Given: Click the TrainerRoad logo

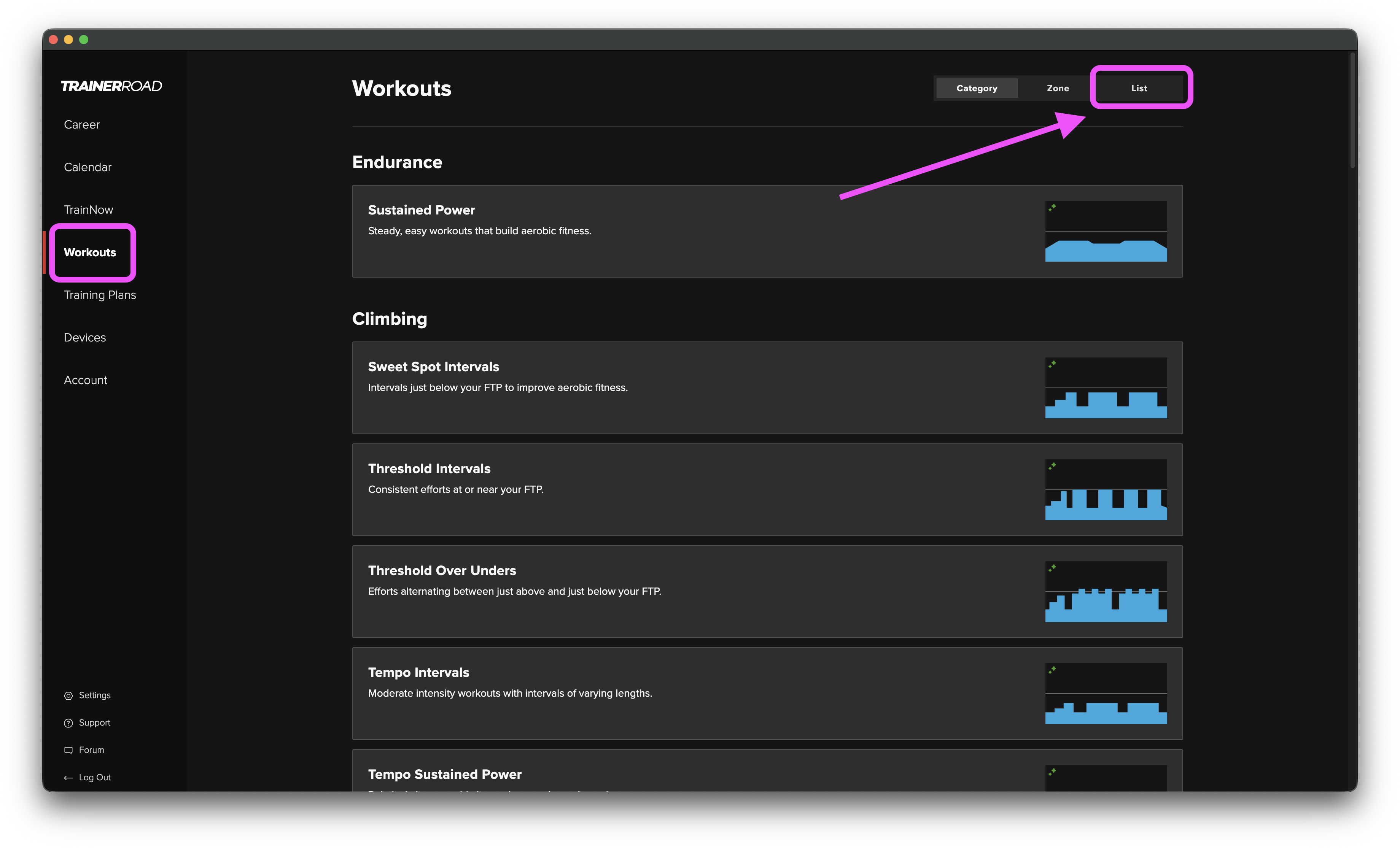Looking at the screenshot, I should pyautogui.click(x=111, y=86).
